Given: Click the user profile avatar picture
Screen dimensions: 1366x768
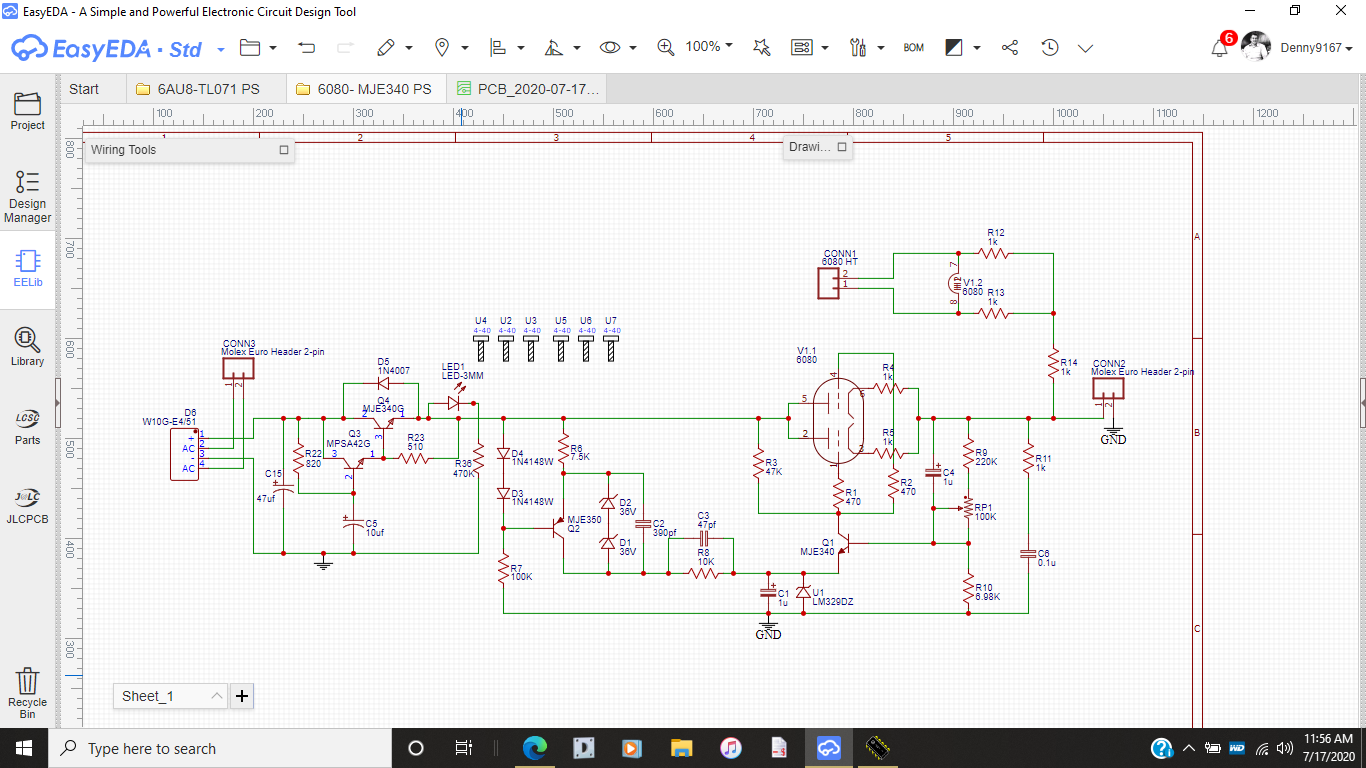Looking at the screenshot, I should point(1256,47).
